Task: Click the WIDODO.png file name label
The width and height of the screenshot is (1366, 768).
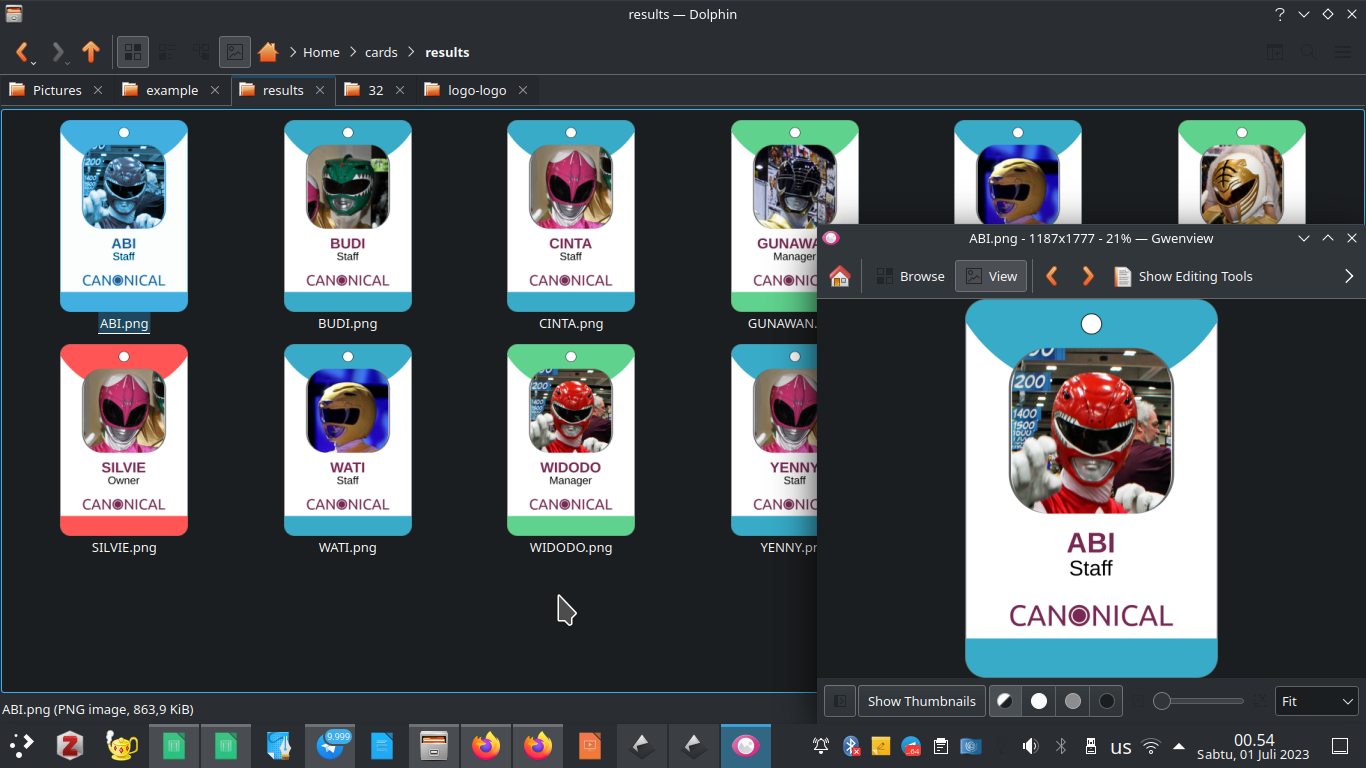Action: tap(571, 547)
